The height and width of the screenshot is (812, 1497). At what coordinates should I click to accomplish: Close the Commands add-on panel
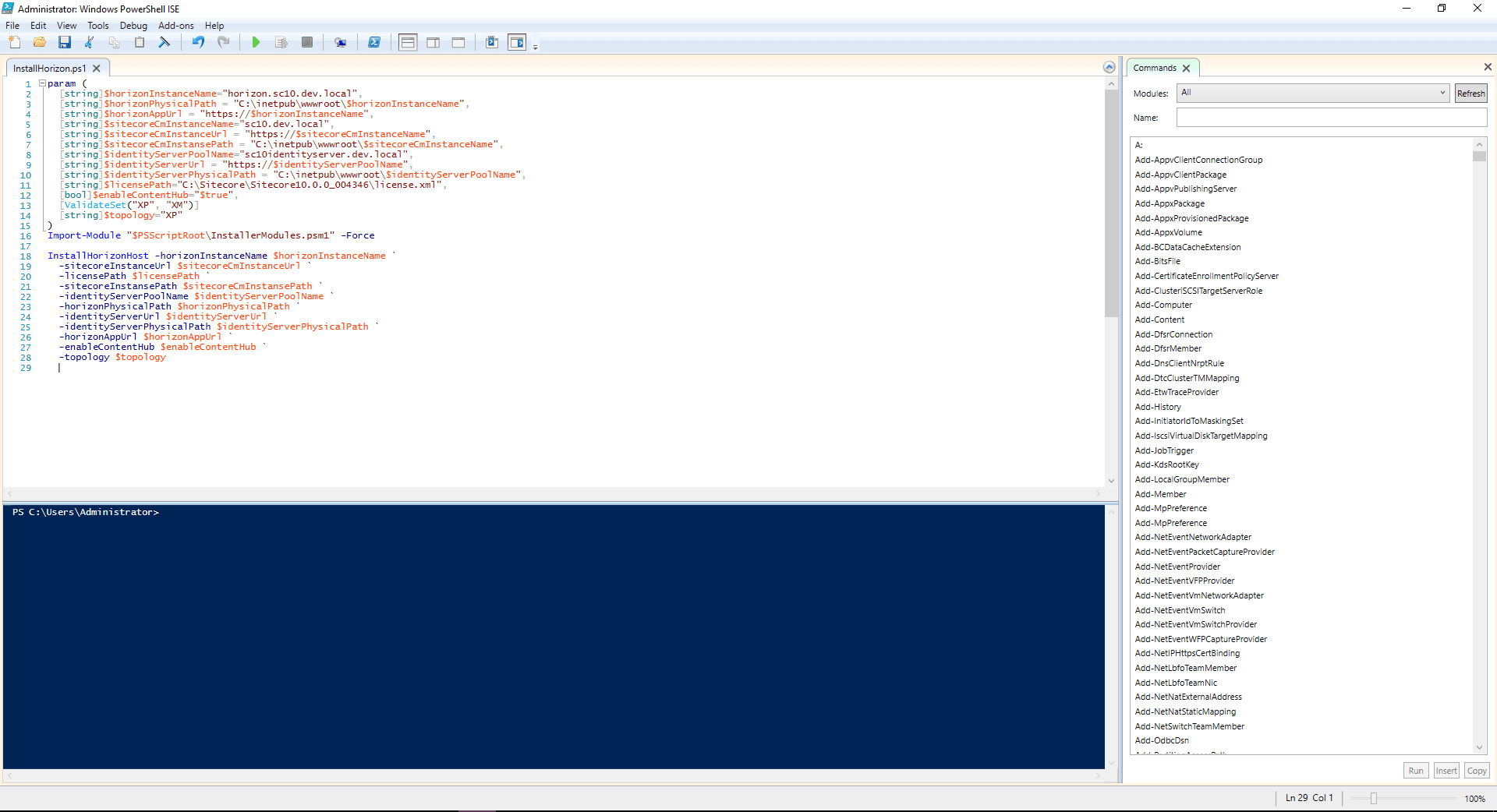pyautogui.click(x=1488, y=67)
